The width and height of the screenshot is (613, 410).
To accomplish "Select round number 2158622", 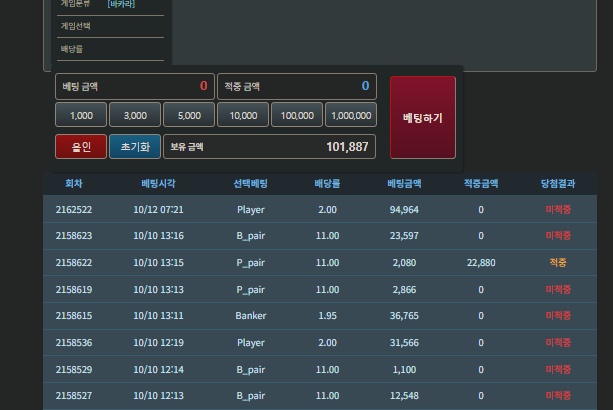I will 73,262.
